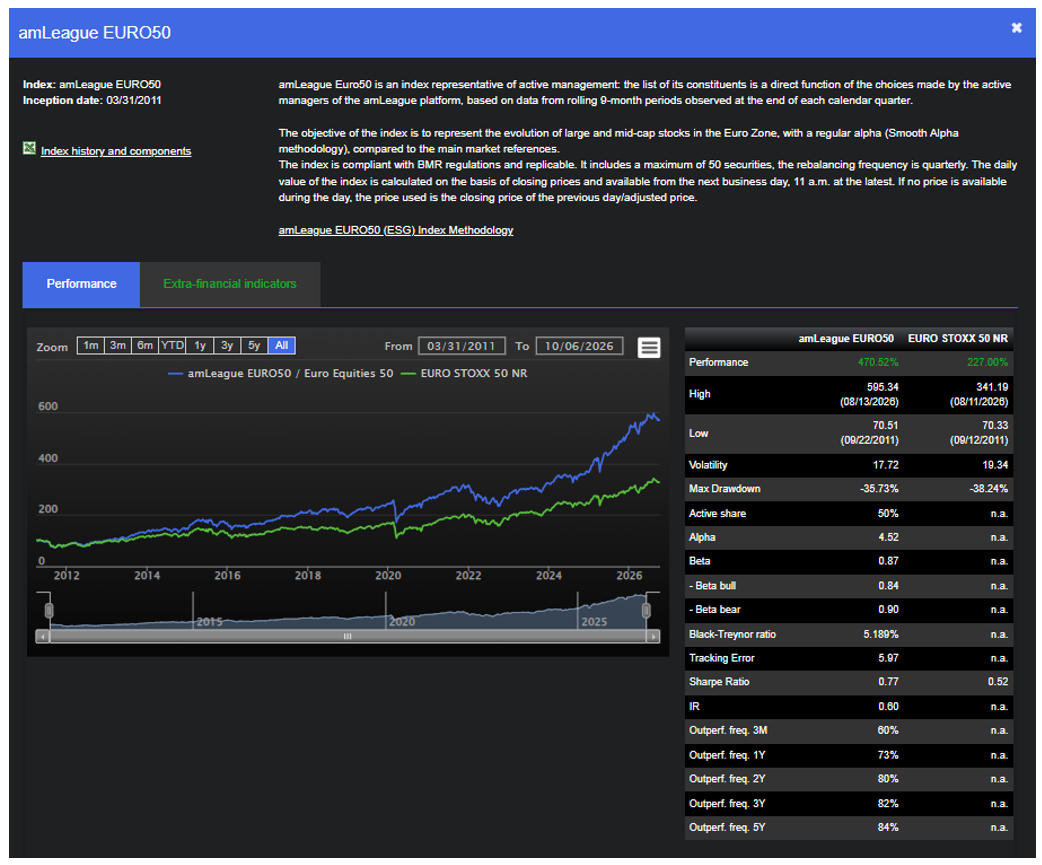This screenshot has height=865, width=1042.
Task: Open the chart hamburger export menu
Action: click(649, 347)
